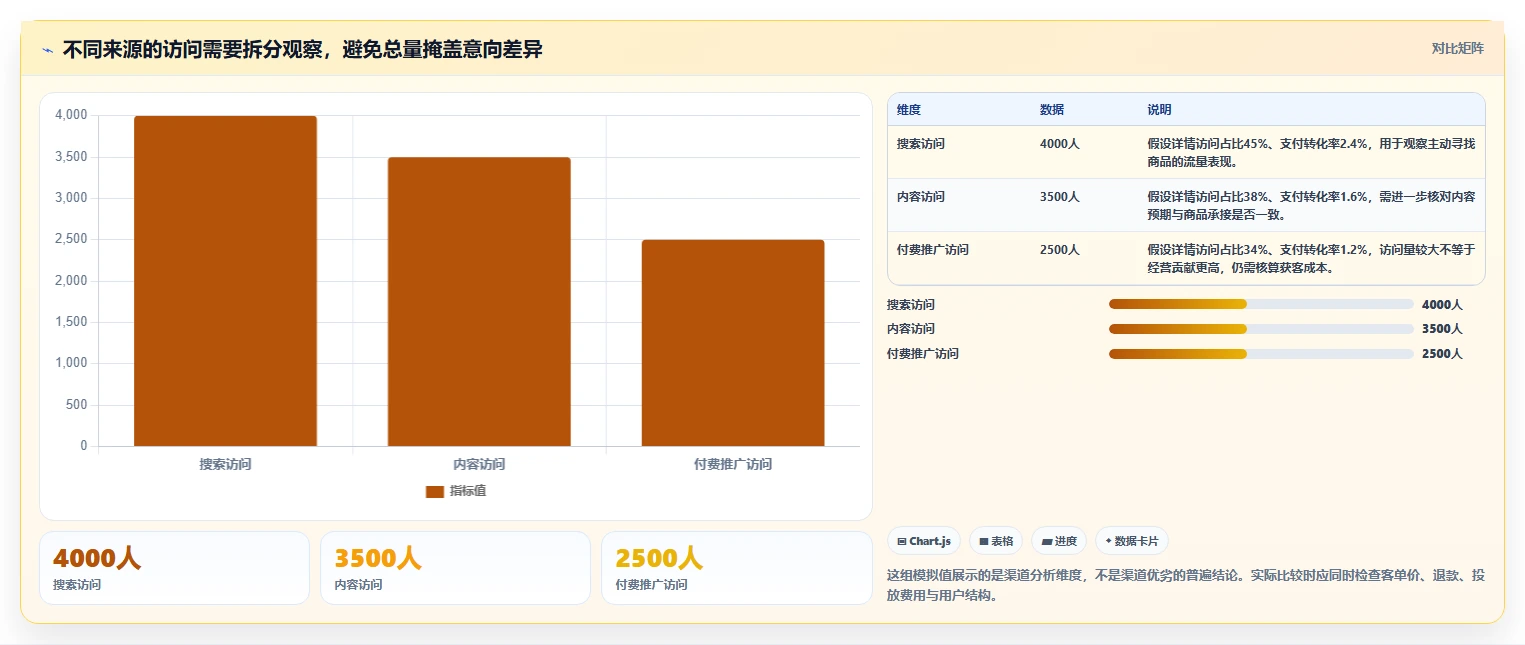Click the 2500人 付费推广访问 data card
The image size is (1525, 645).
pos(737,568)
